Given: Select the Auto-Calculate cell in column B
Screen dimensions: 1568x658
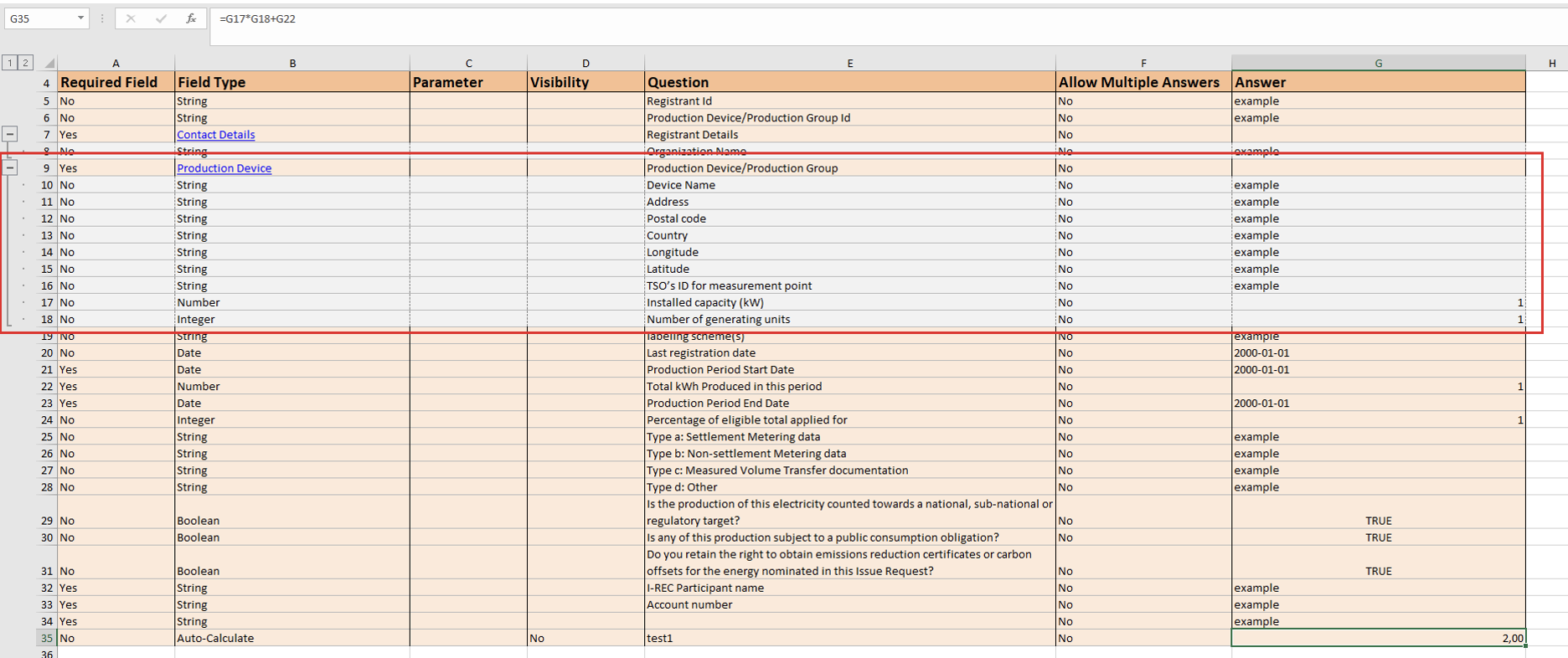Looking at the screenshot, I should pyautogui.click(x=291, y=638).
